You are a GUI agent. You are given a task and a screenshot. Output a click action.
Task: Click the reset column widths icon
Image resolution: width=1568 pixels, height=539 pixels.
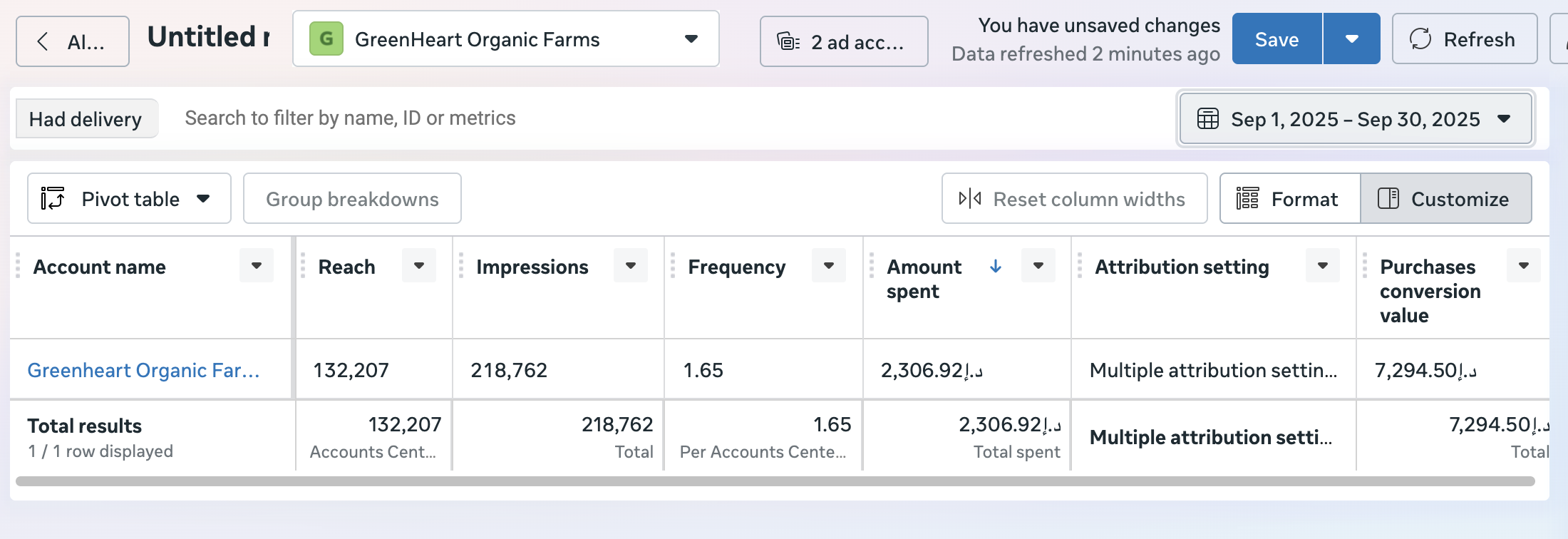coord(970,199)
